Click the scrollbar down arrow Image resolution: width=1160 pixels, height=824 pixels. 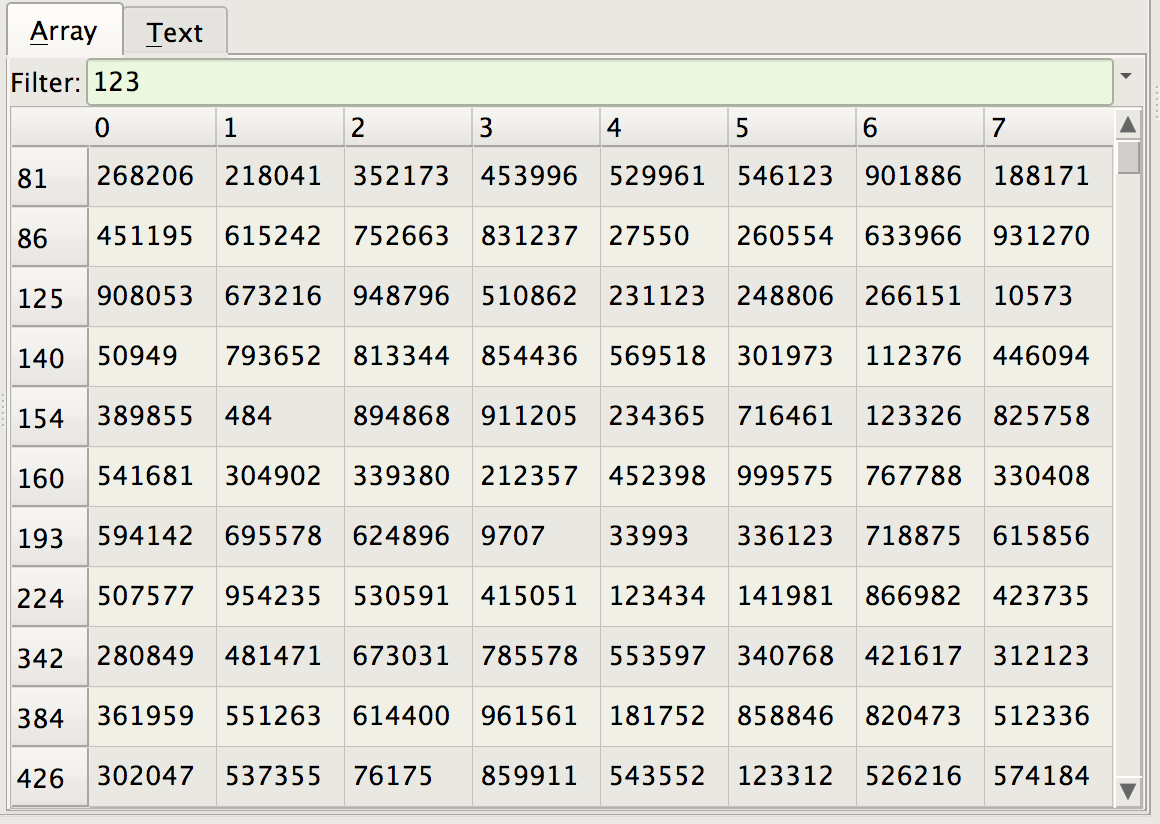click(x=1127, y=791)
